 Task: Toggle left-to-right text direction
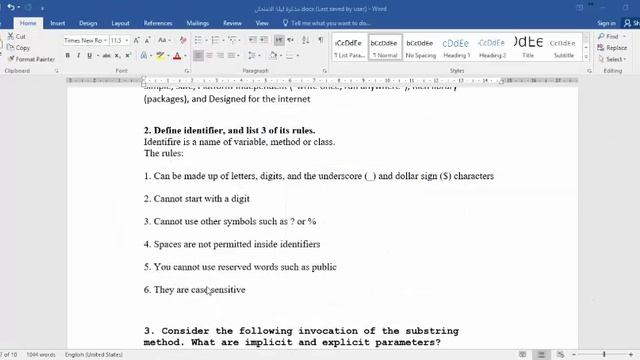279,40
